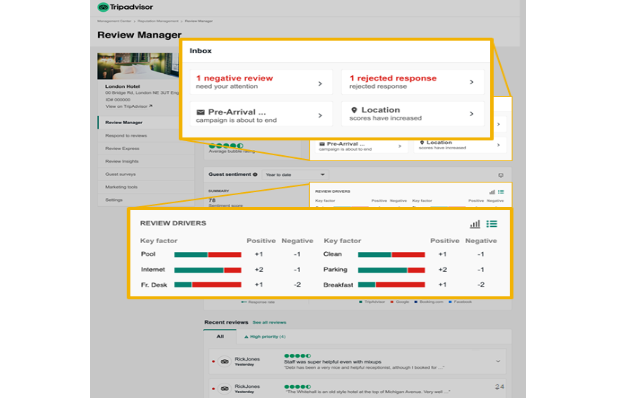Click 'Recent reviews' heading

tap(226, 322)
